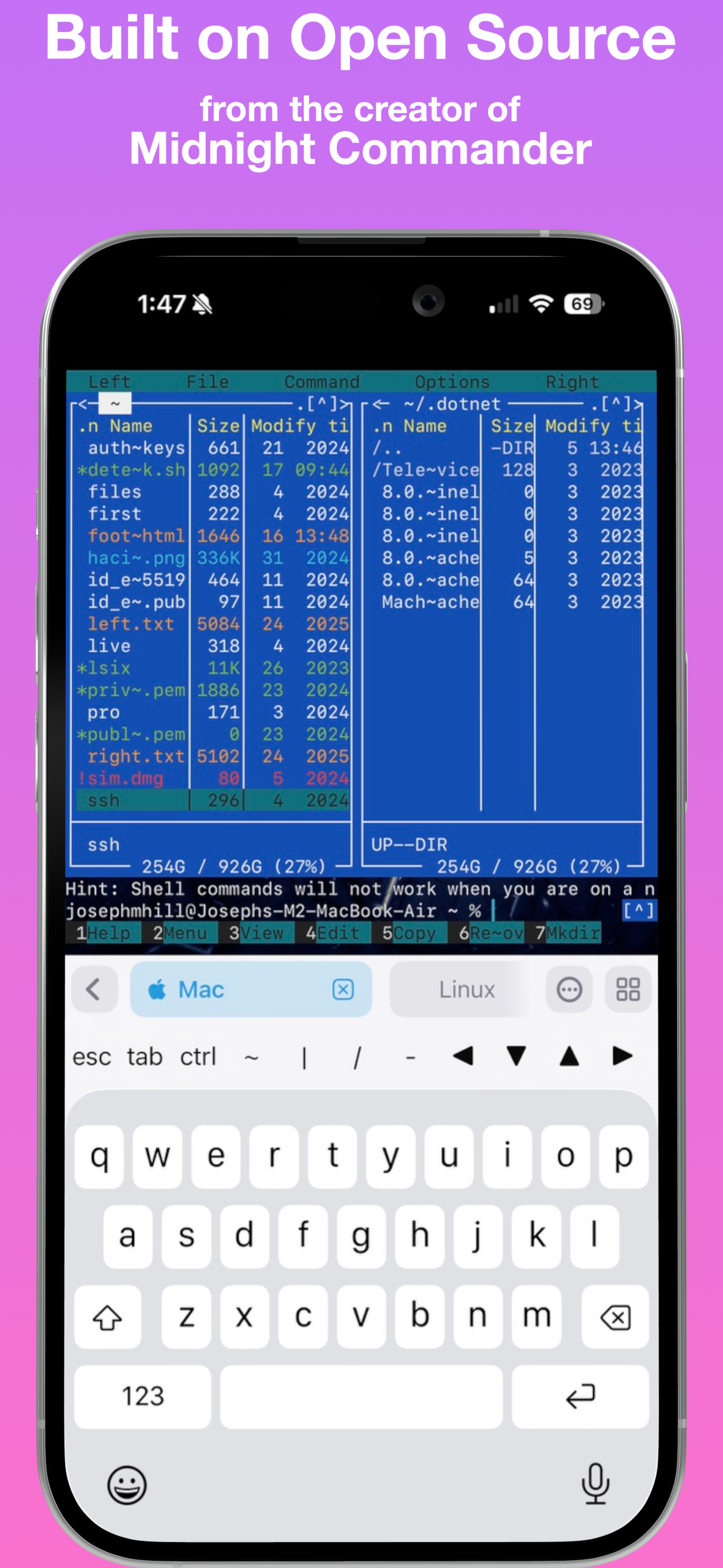Close the Mac session tab
723x1568 pixels.
click(343, 989)
